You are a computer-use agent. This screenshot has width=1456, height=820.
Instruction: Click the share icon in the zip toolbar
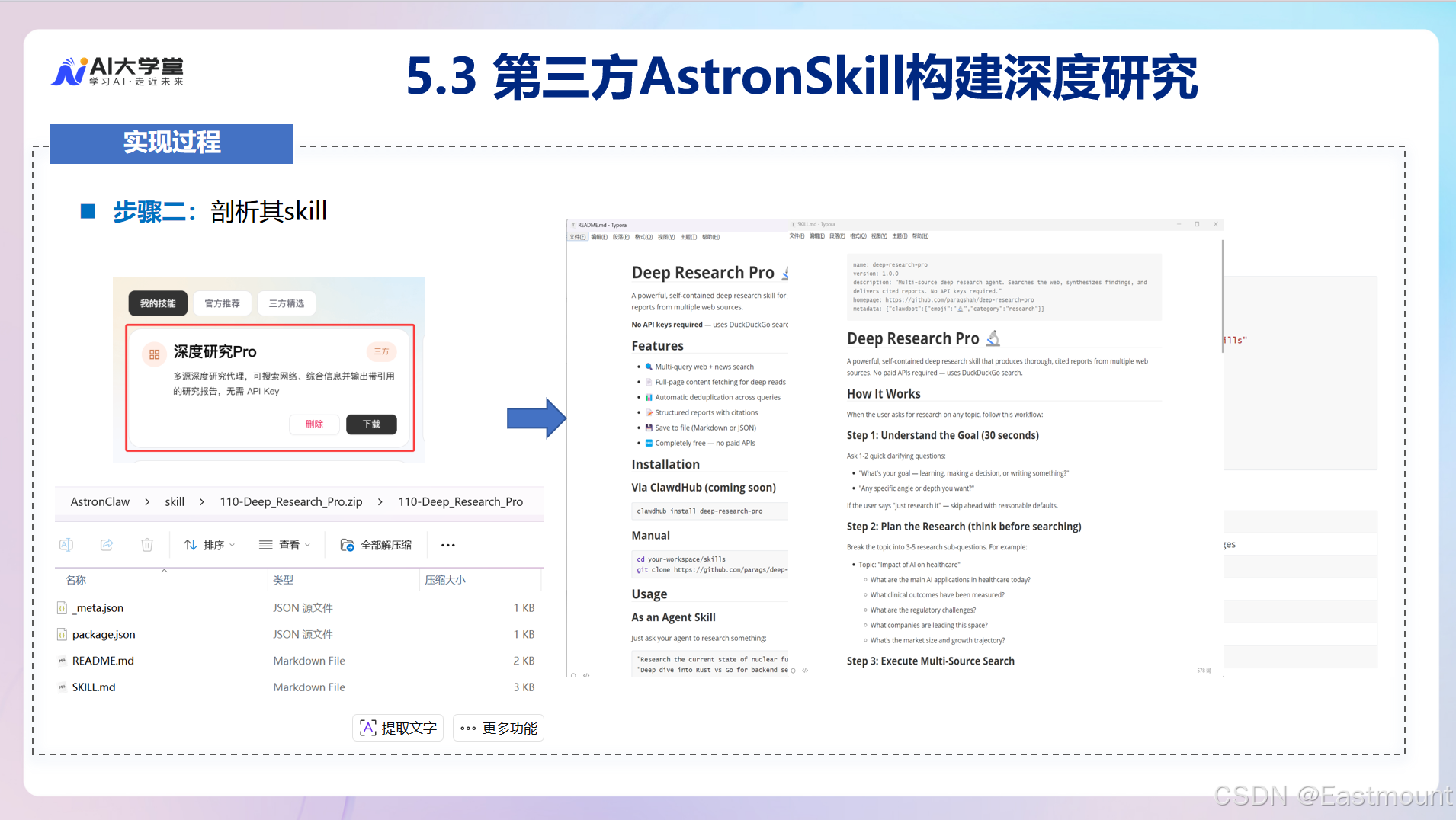click(x=107, y=545)
